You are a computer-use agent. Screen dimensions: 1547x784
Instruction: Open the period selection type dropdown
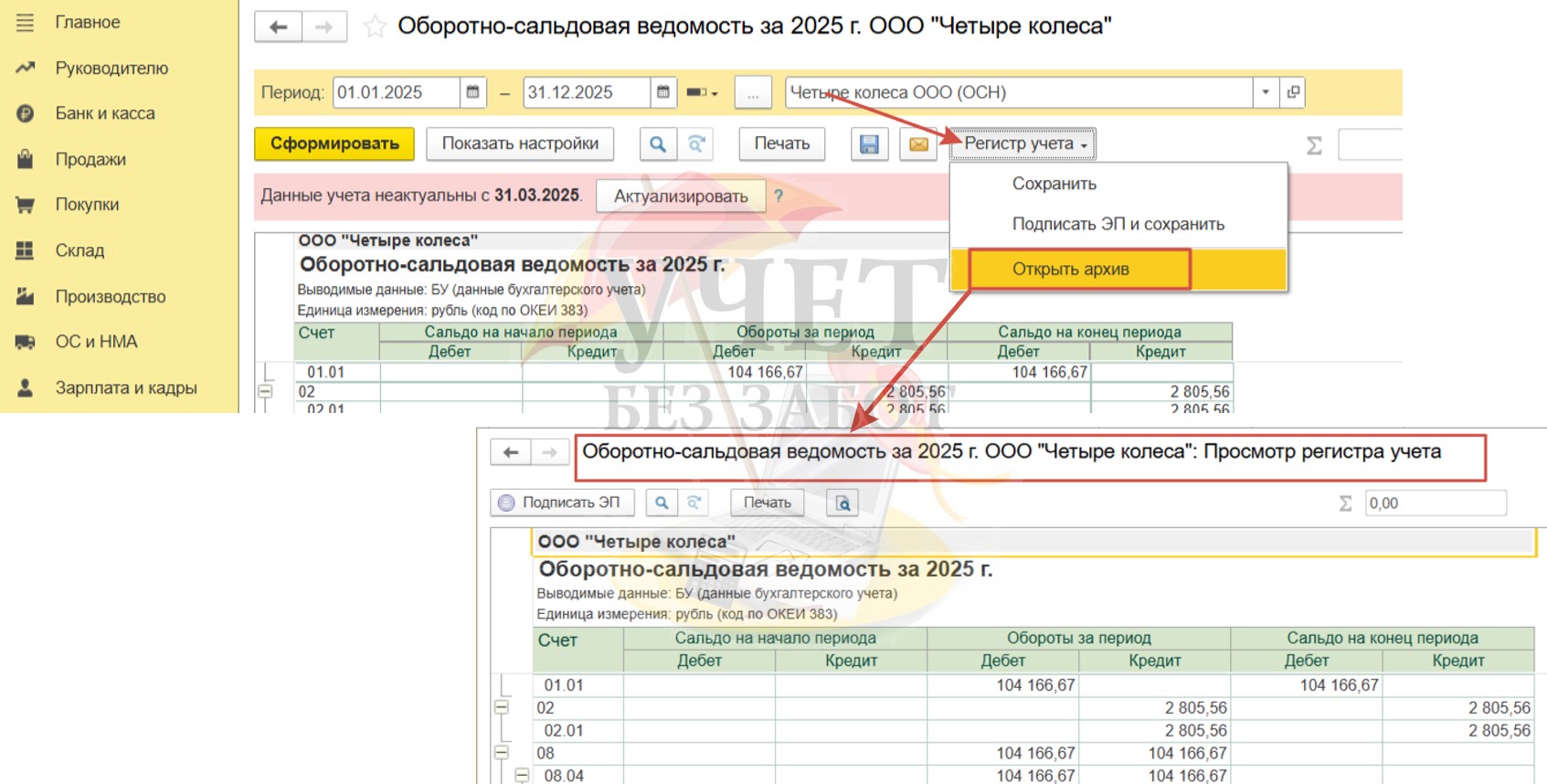(x=702, y=92)
